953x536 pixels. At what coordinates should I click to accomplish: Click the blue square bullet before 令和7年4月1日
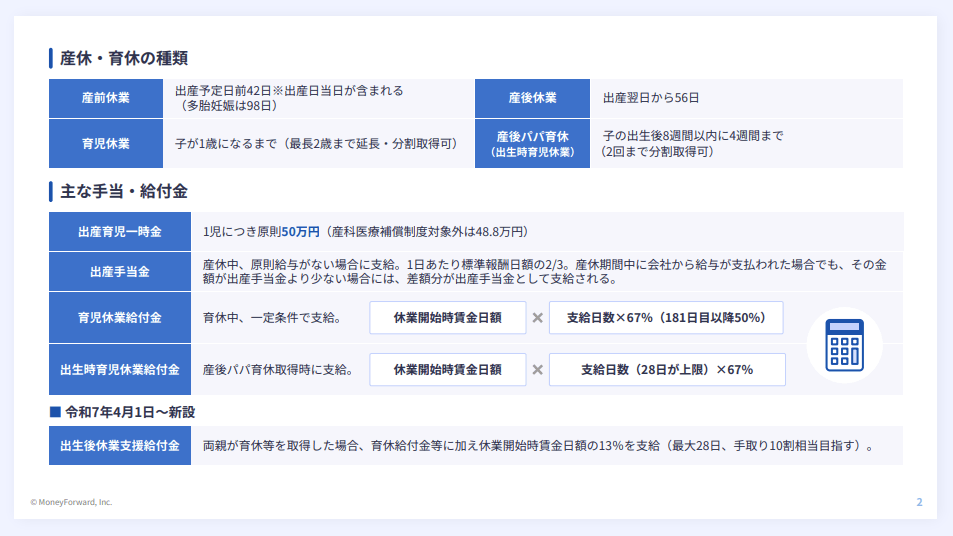(x=55, y=411)
